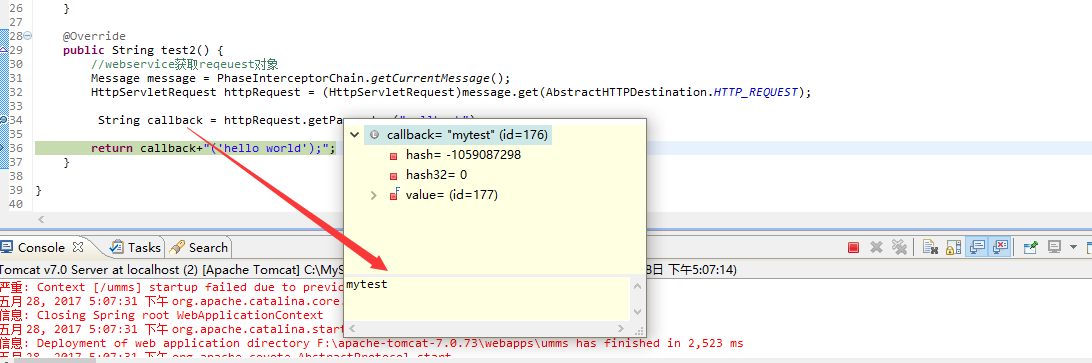Toggle show console when standard out changes
The image size is (1092, 363).
[977, 247]
